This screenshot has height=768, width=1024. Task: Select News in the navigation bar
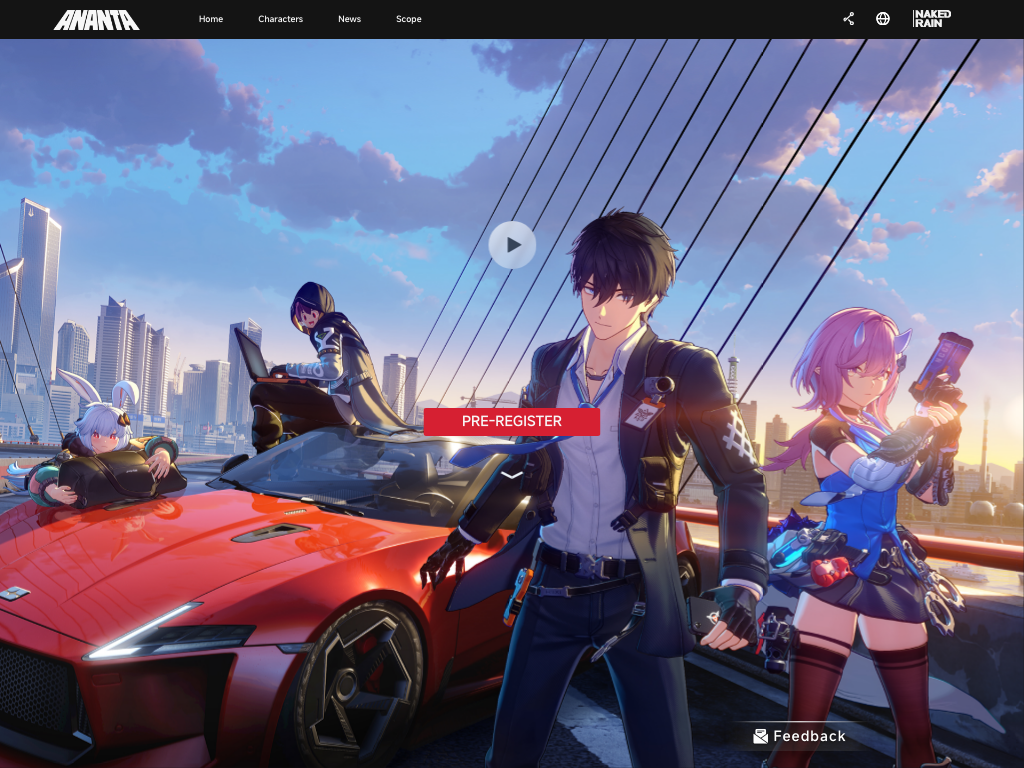pos(349,19)
